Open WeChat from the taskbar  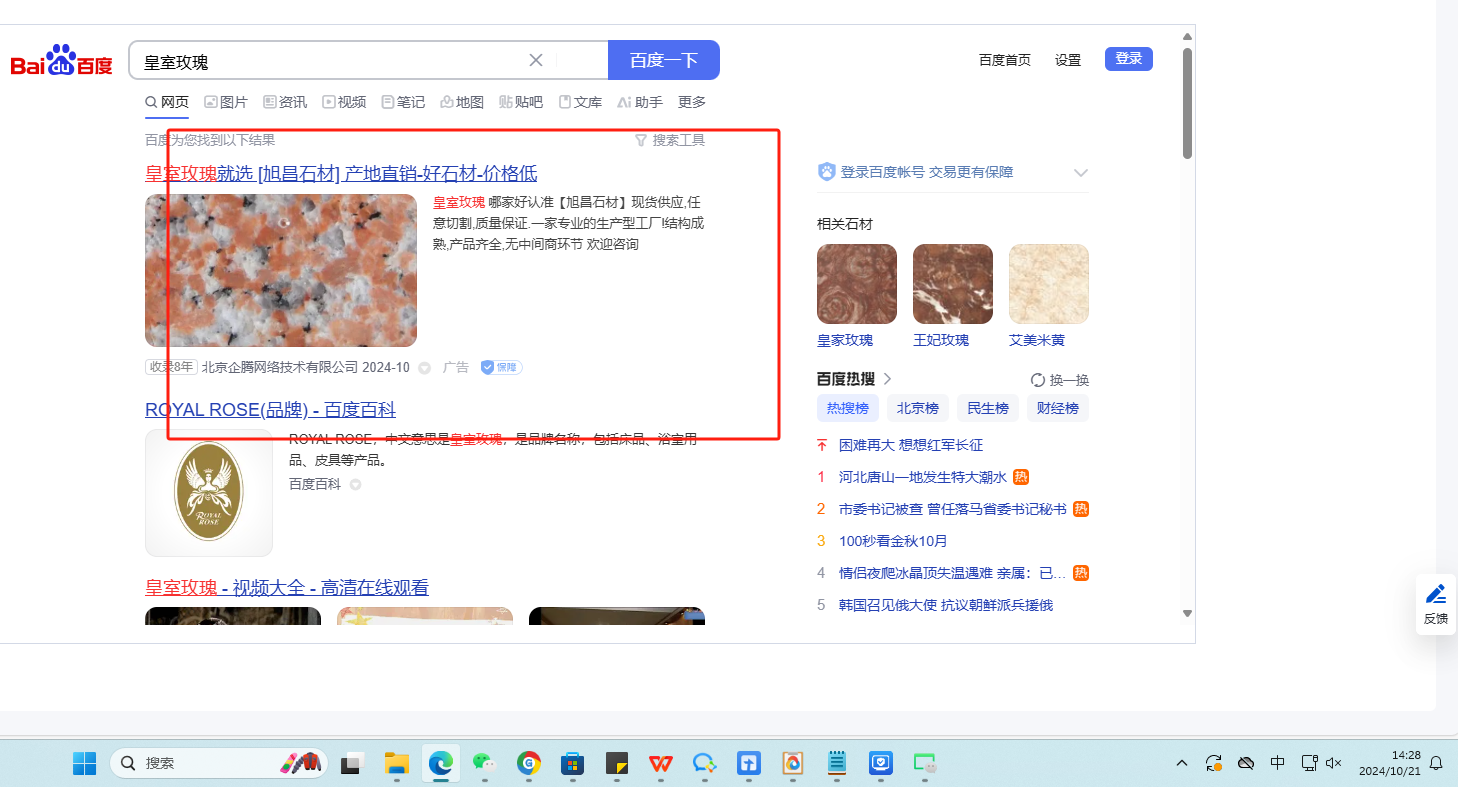point(484,763)
